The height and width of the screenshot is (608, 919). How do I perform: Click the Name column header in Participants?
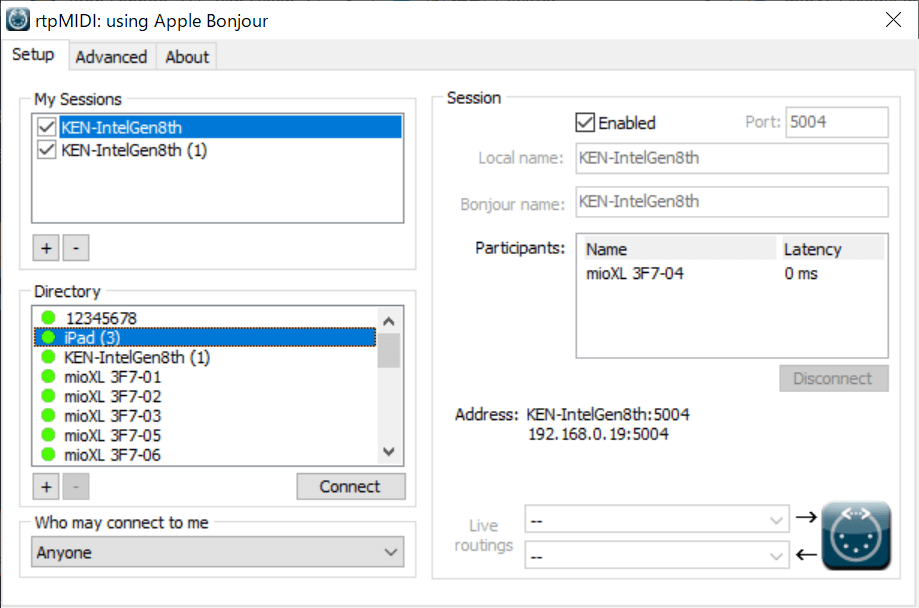[679, 249]
